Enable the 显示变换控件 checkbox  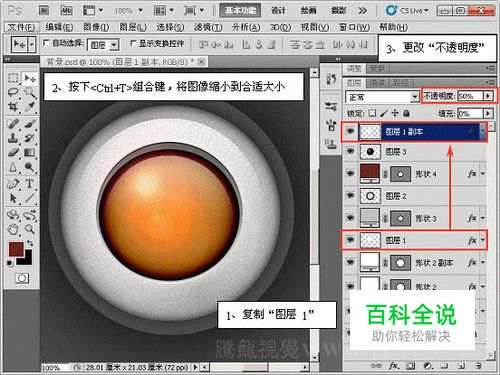coord(133,43)
